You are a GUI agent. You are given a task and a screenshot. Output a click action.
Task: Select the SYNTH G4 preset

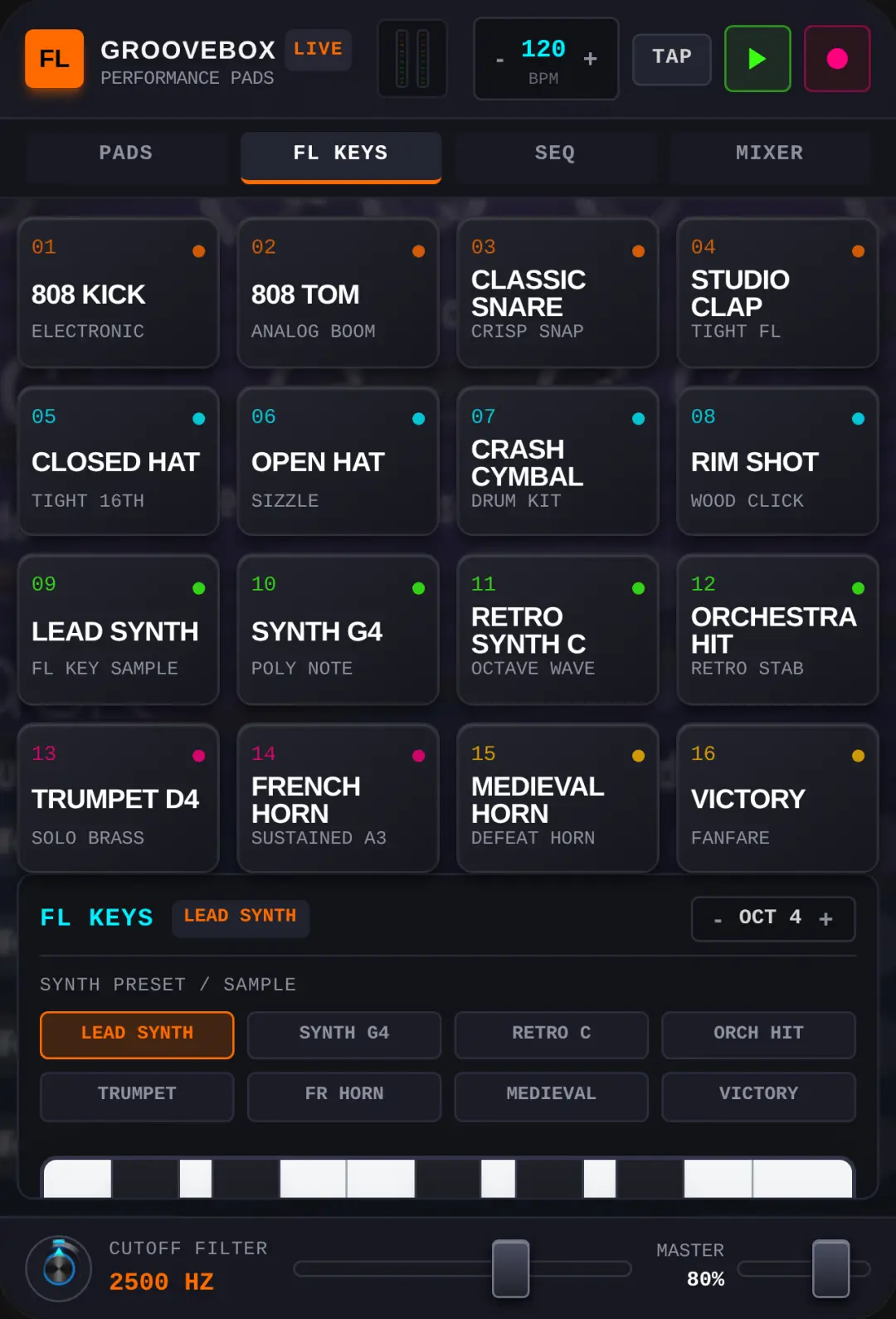click(344, 1034)
